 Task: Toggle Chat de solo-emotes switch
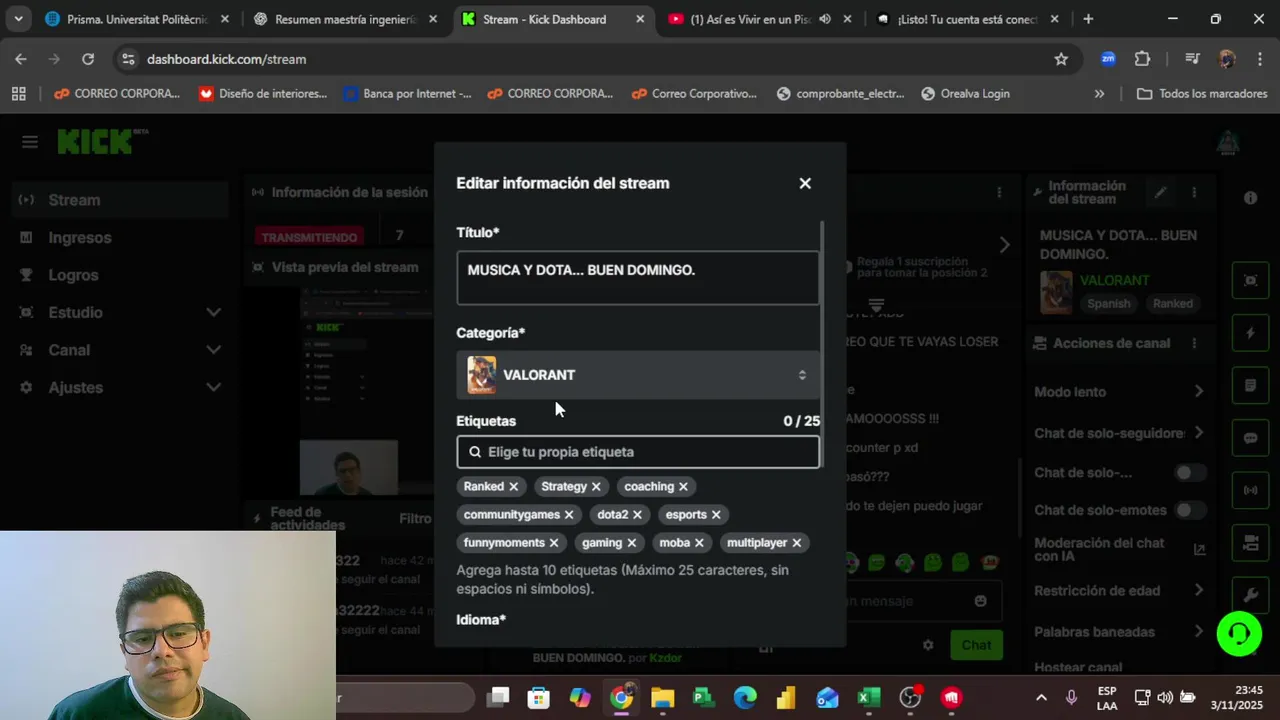click(x=1190, y=510)
